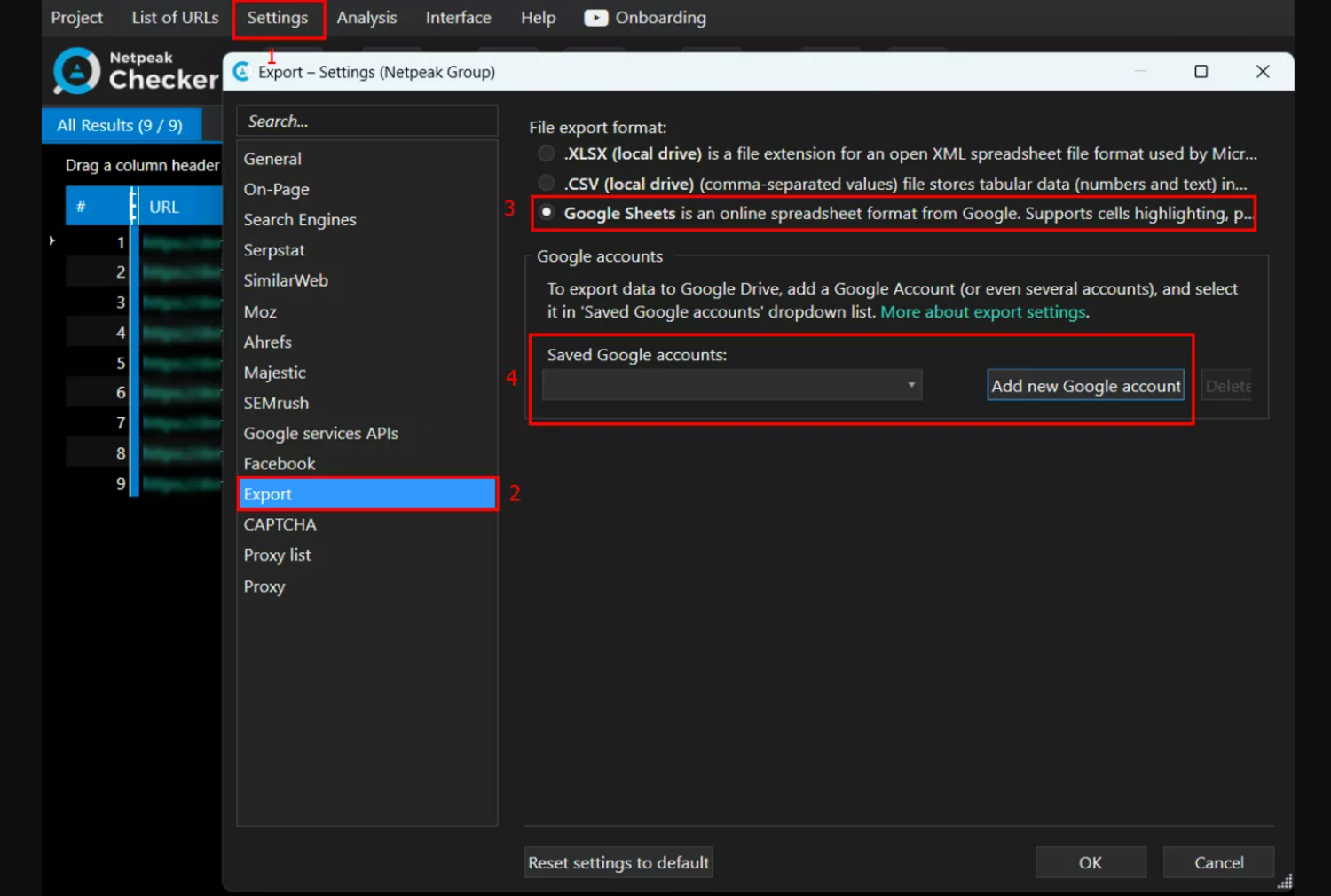Select the Google Sheets export format
This screenshot has width=1331, height=896.
[x=547, y=212]
